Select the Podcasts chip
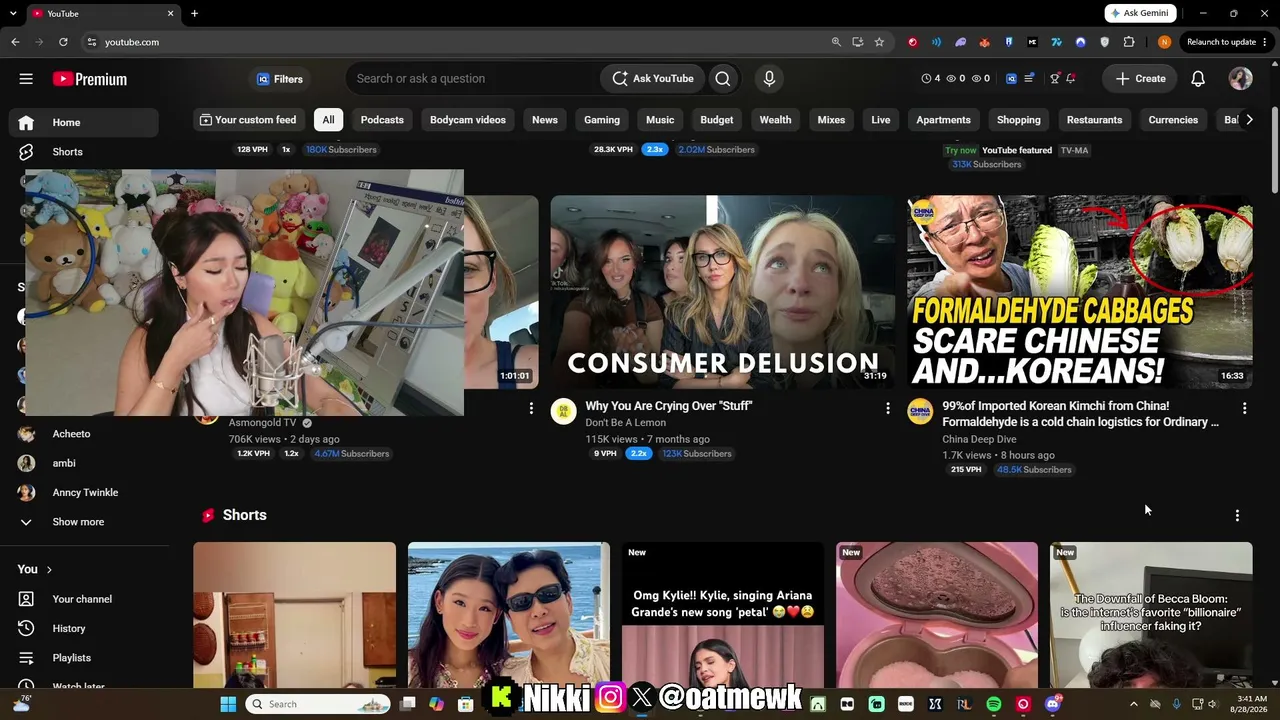Image resolution: width=1280 pixels, height=720 pixels. click(x=382, y=120)
